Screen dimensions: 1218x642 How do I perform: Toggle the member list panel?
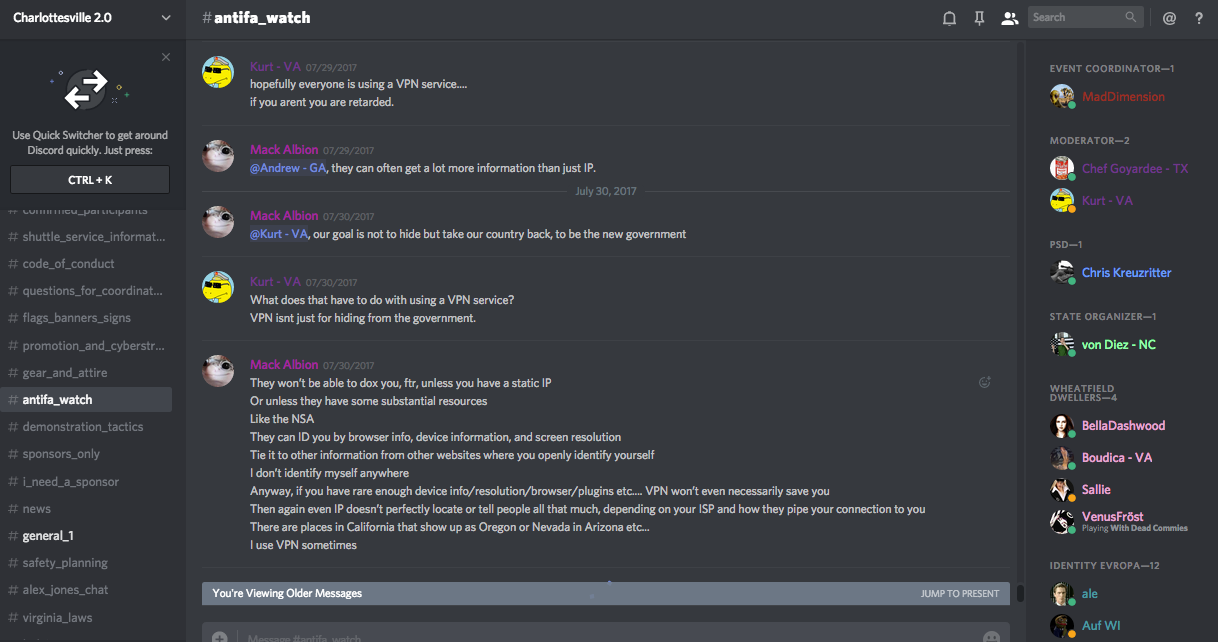(1009, 18)
